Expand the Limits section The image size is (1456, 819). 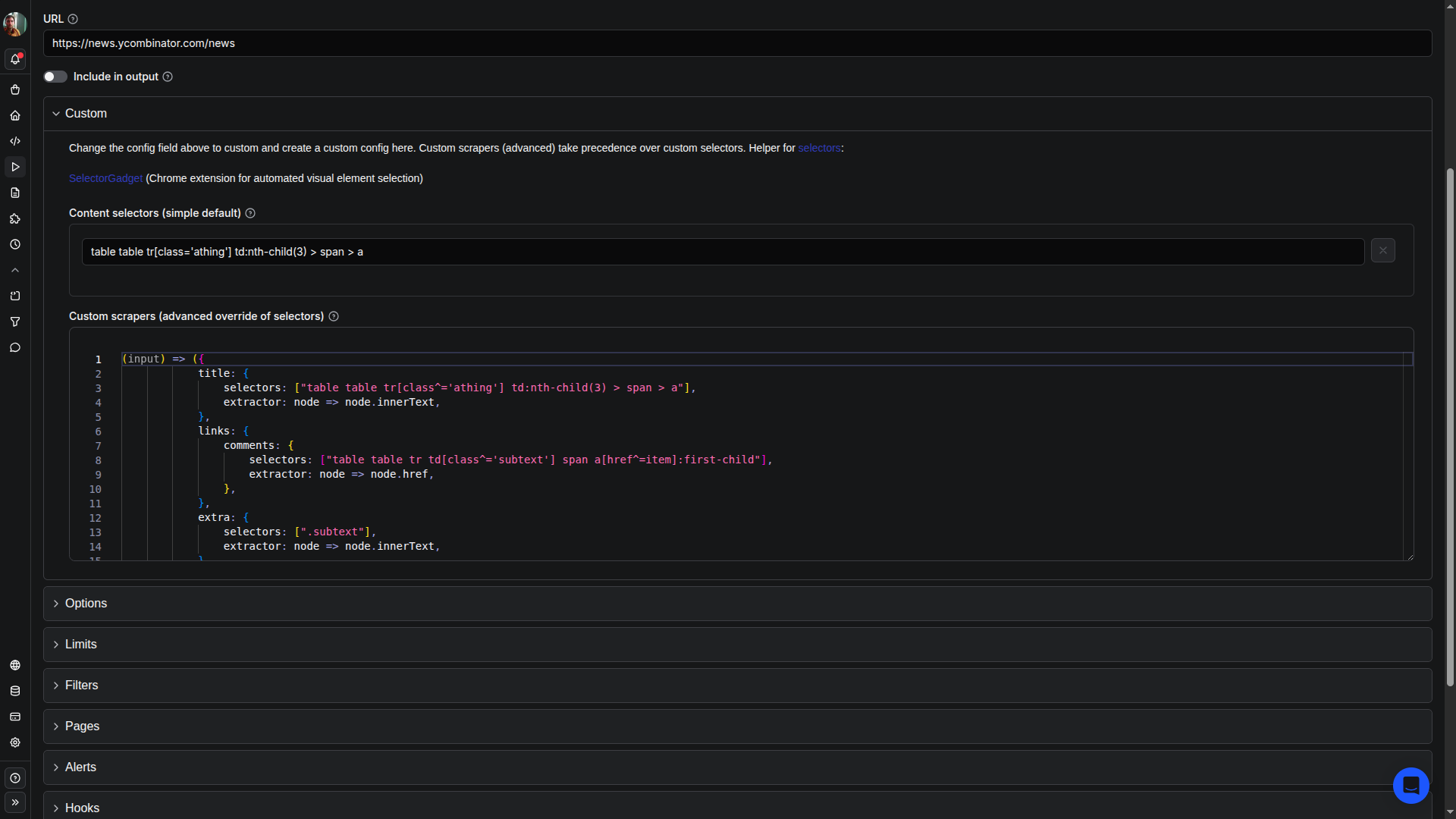coord(737,645)
